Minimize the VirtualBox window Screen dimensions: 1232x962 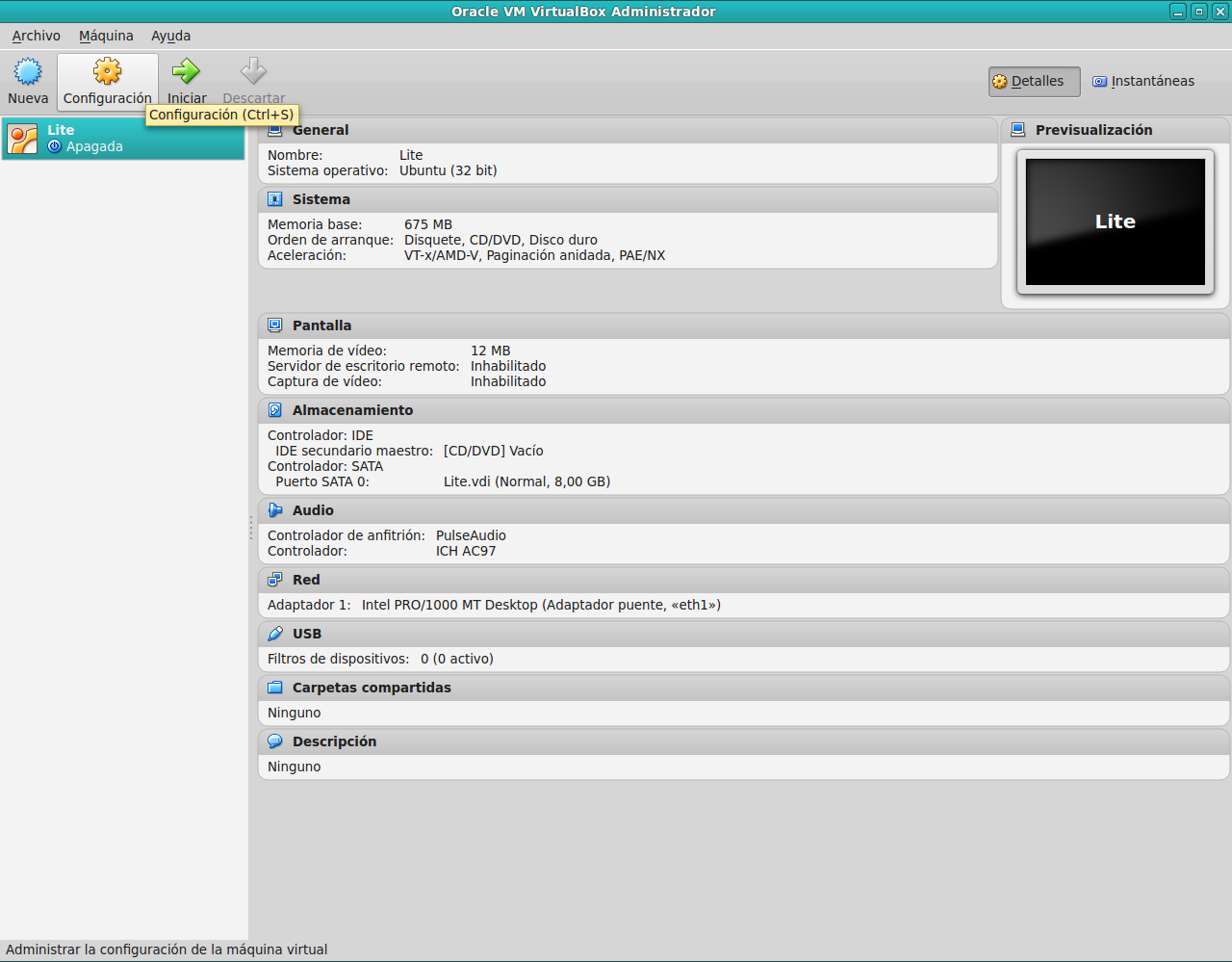click(1178, 12)
